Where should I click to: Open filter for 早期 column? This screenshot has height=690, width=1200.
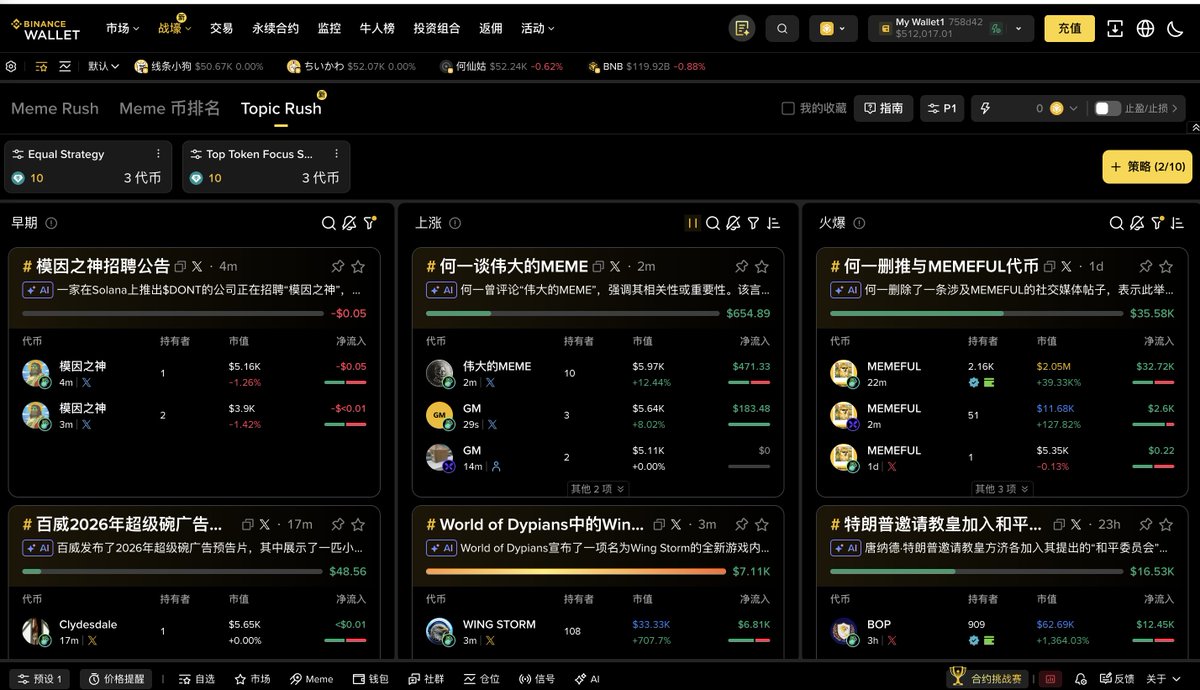point(369,223)
